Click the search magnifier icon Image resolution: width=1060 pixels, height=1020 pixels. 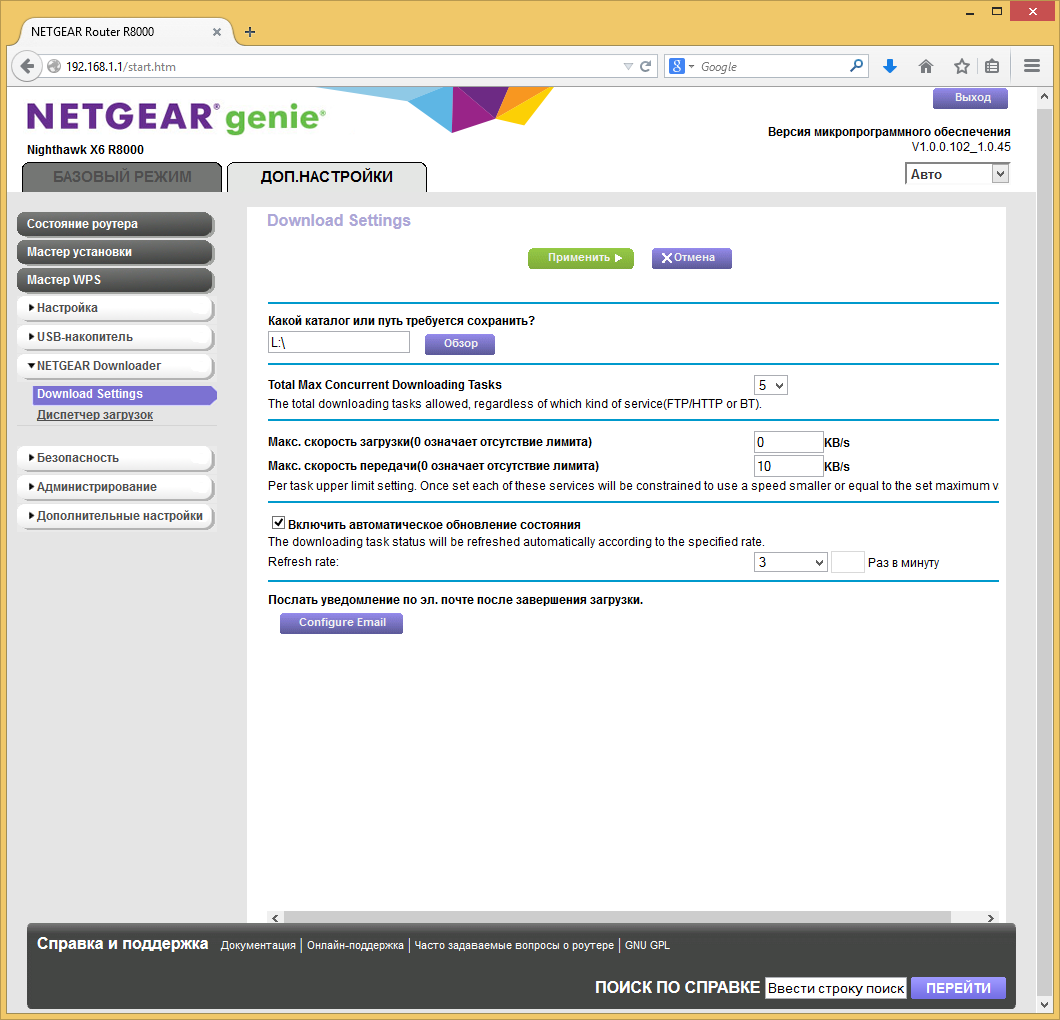[856, 66]
